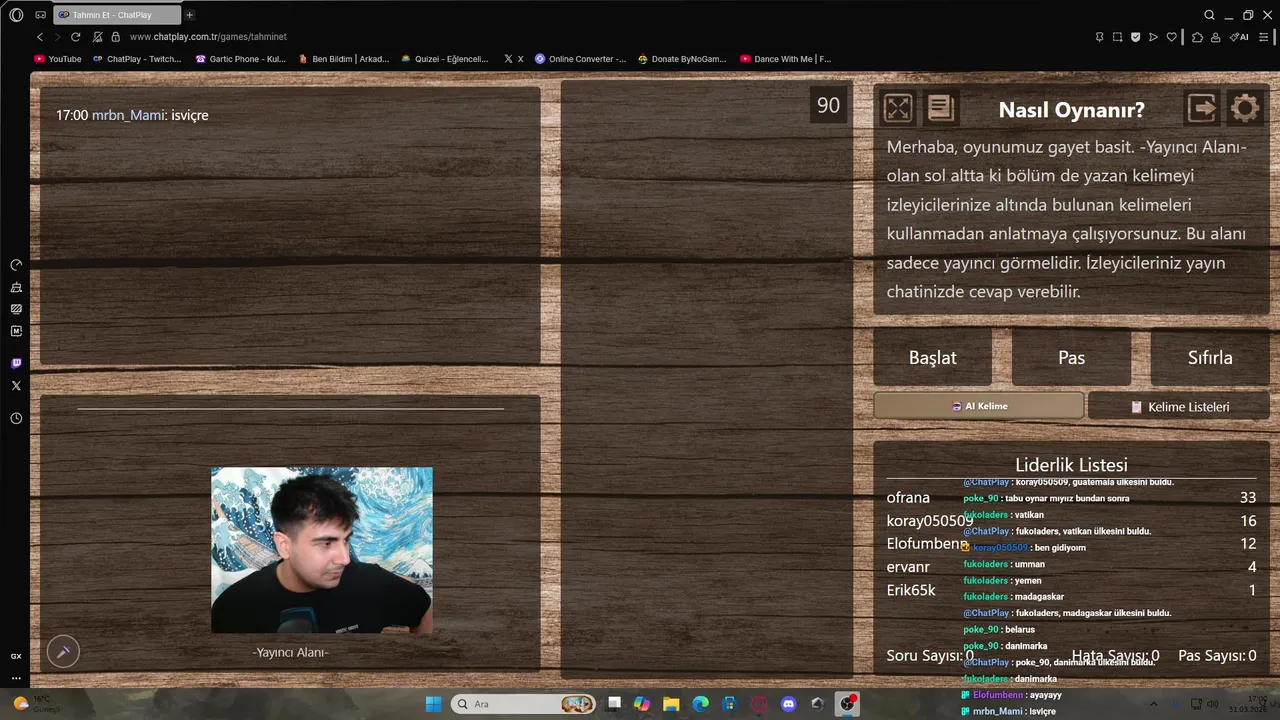Click the 90 timer counter
Viewport: 1280px width, 720px height.
point(828,105)
